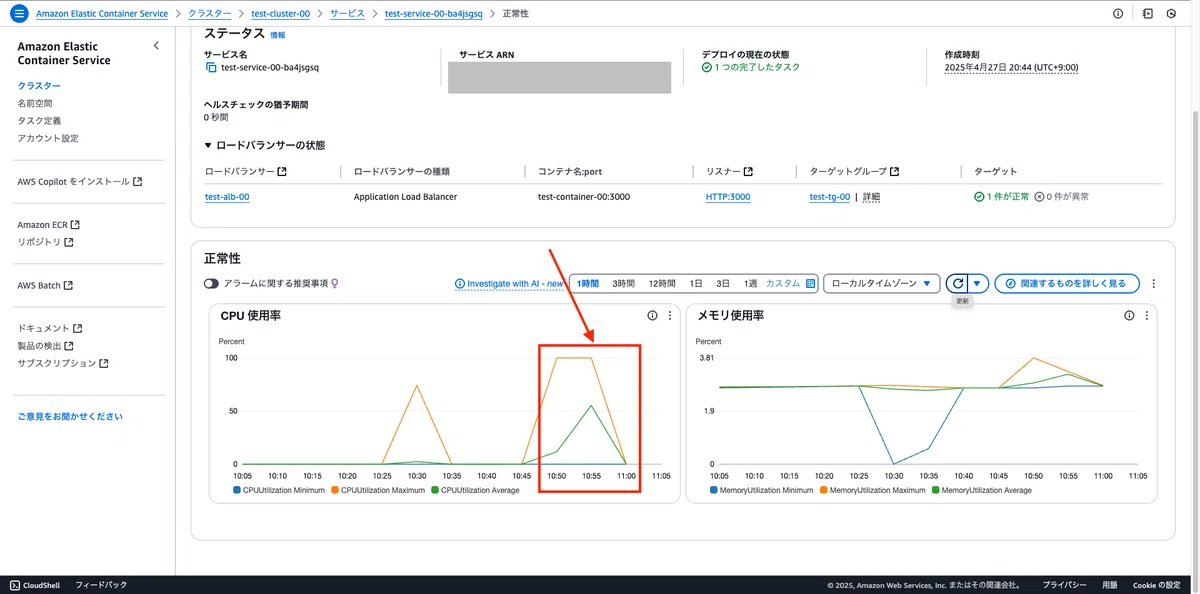Select the 1週 time range
Viewport: 1200px width, 594px height.
point(750,284)
